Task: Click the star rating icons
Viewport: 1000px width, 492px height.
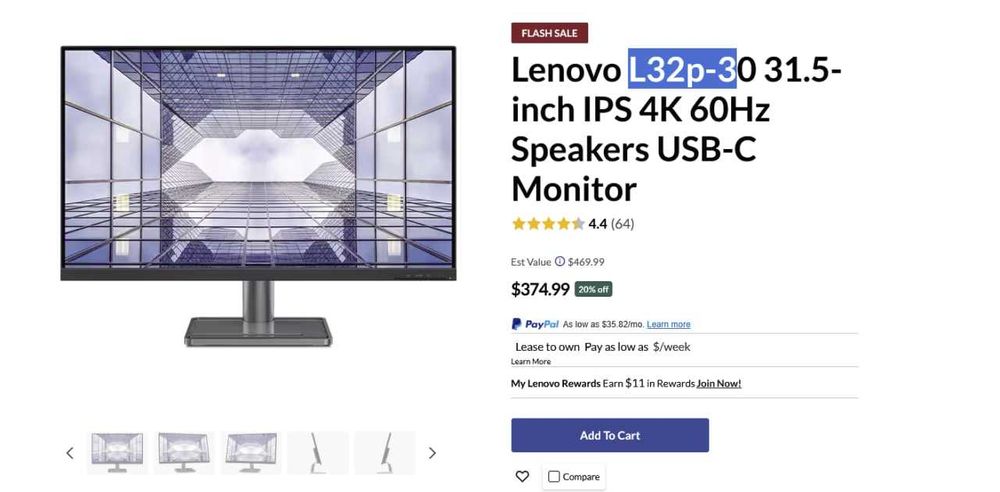Action: coord(548,223)
